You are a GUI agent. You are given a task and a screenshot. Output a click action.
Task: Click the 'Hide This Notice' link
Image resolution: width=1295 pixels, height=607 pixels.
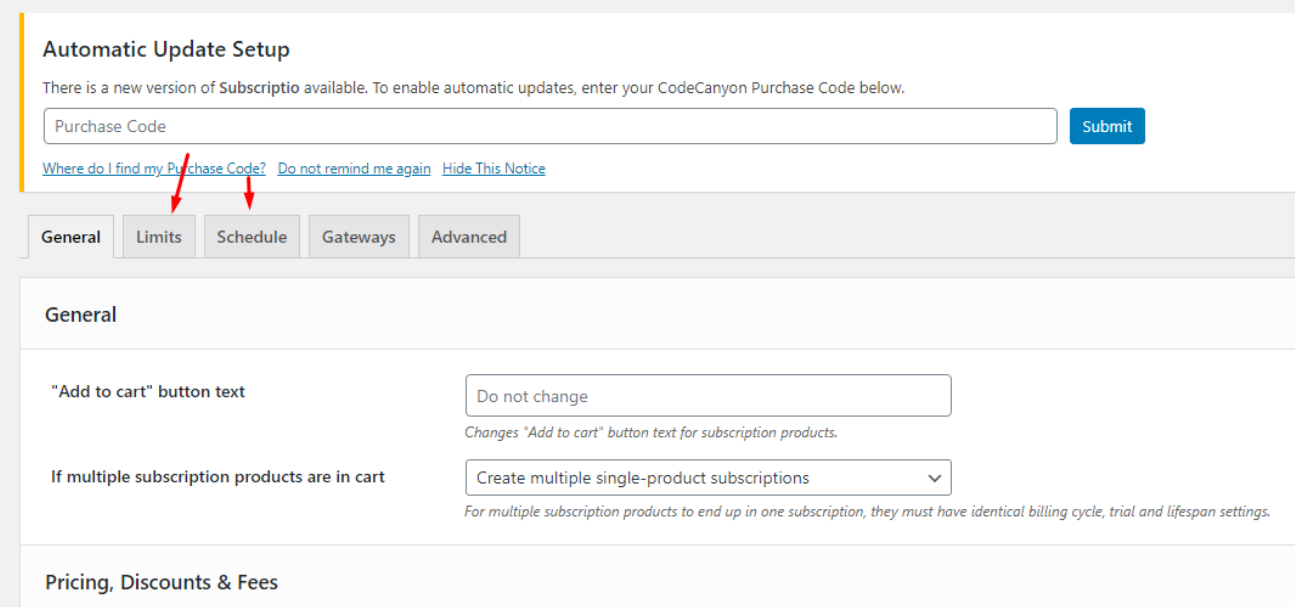click(493, 169)
